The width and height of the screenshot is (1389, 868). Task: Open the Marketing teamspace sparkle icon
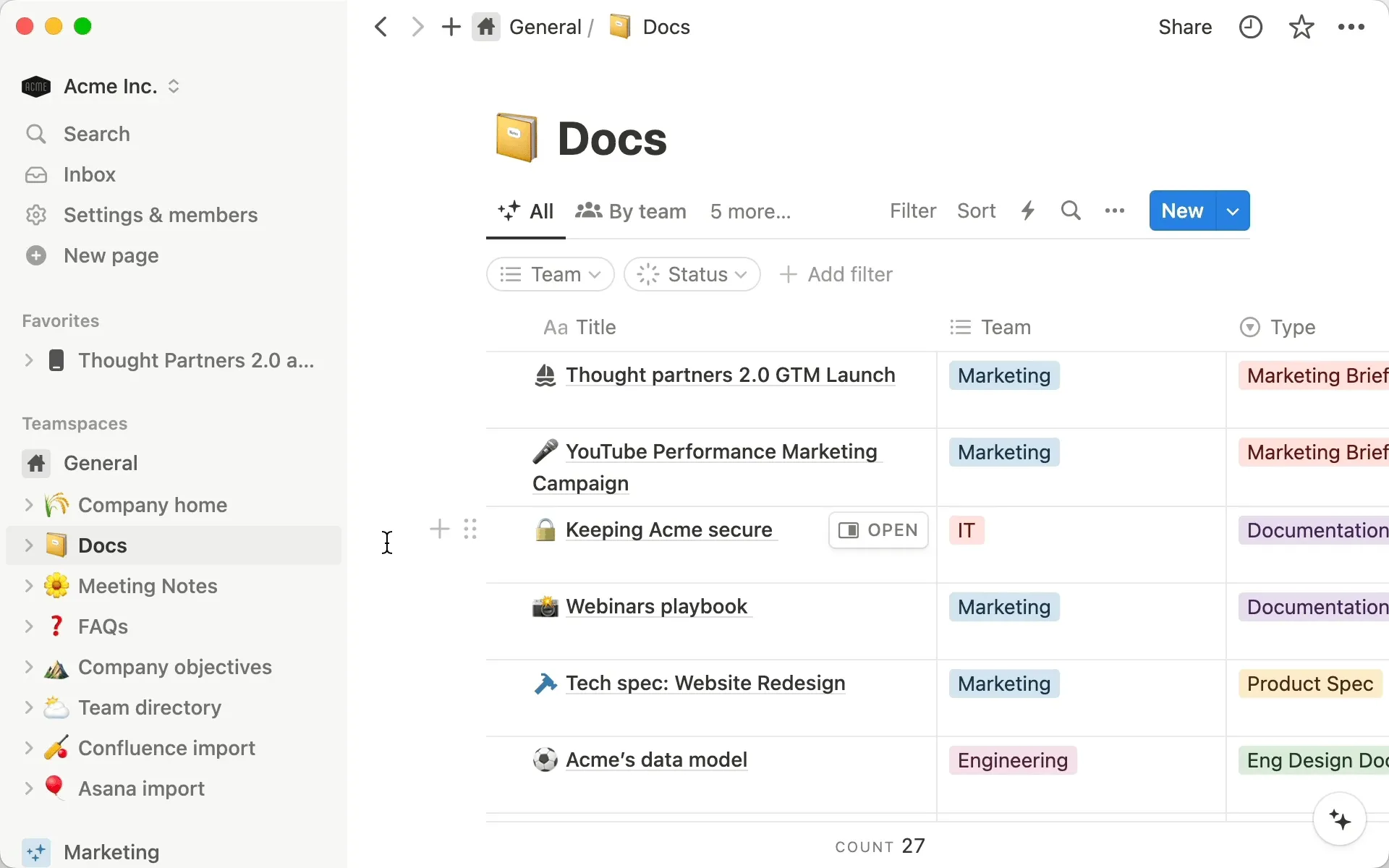(x=36, y=852)
